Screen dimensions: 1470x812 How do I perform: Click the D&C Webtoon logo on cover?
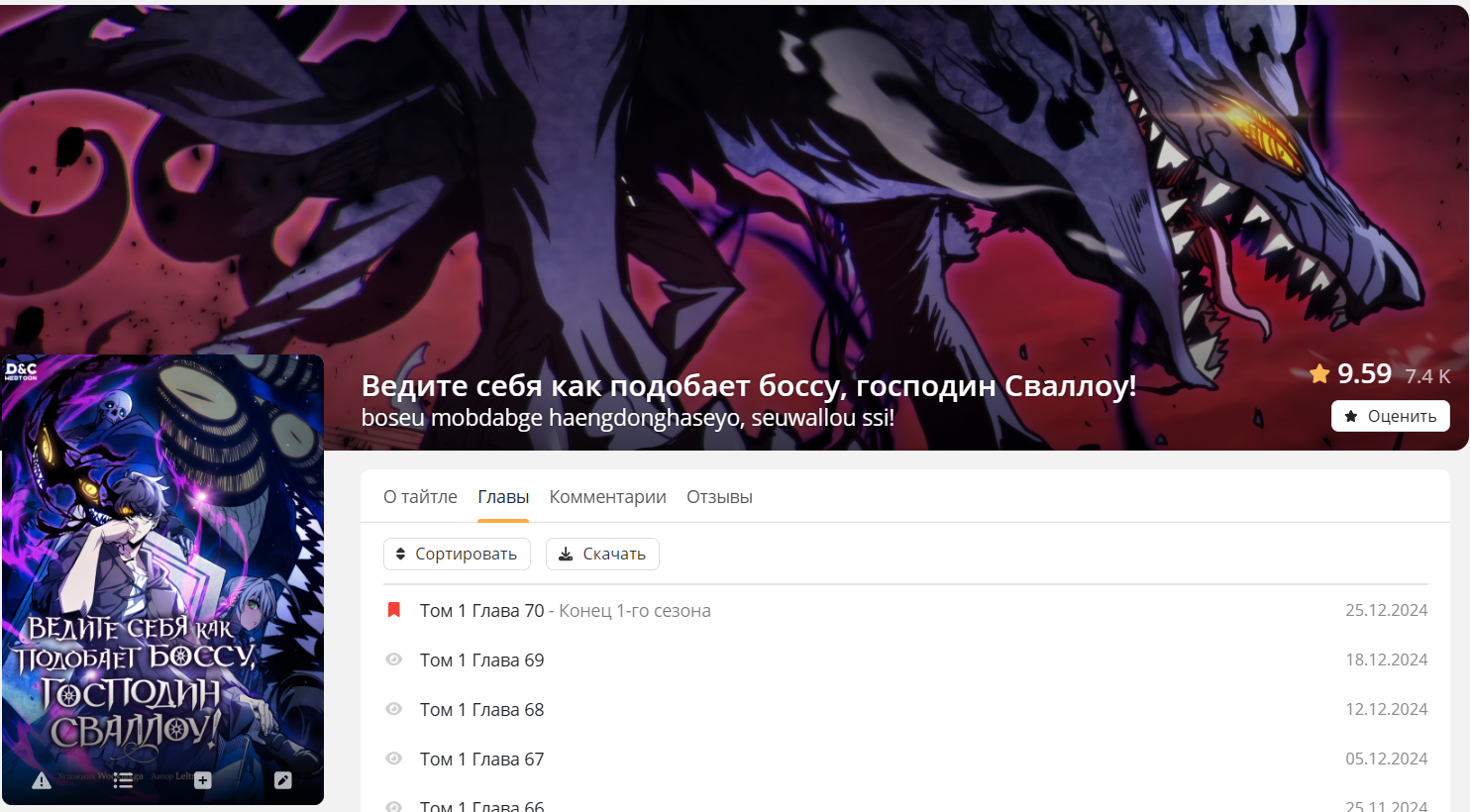point(22,371)
